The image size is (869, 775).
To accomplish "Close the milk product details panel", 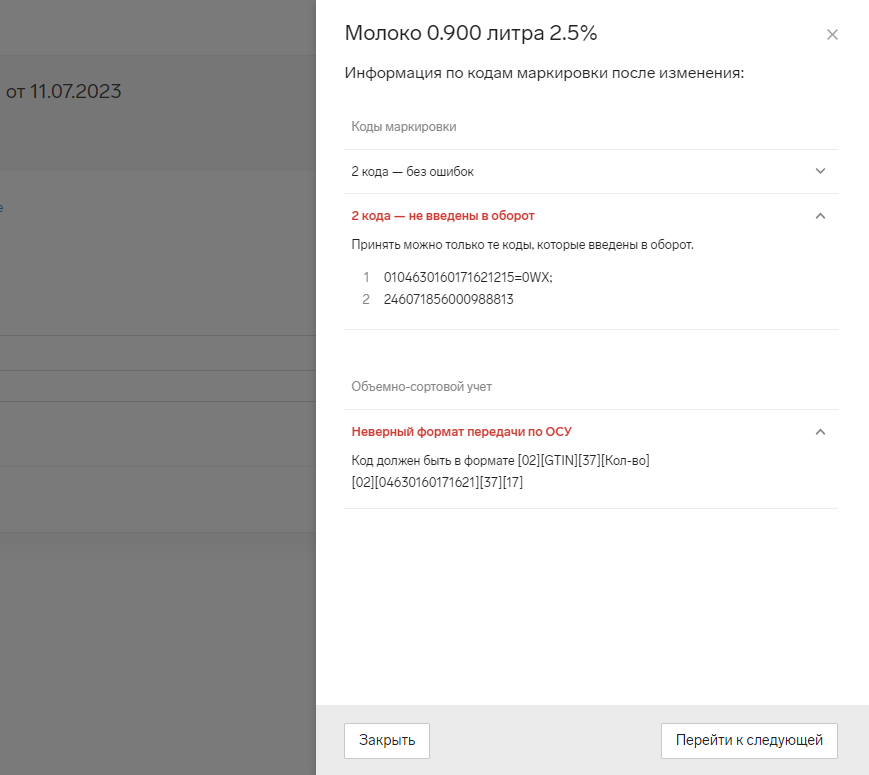I will [832, 35].
